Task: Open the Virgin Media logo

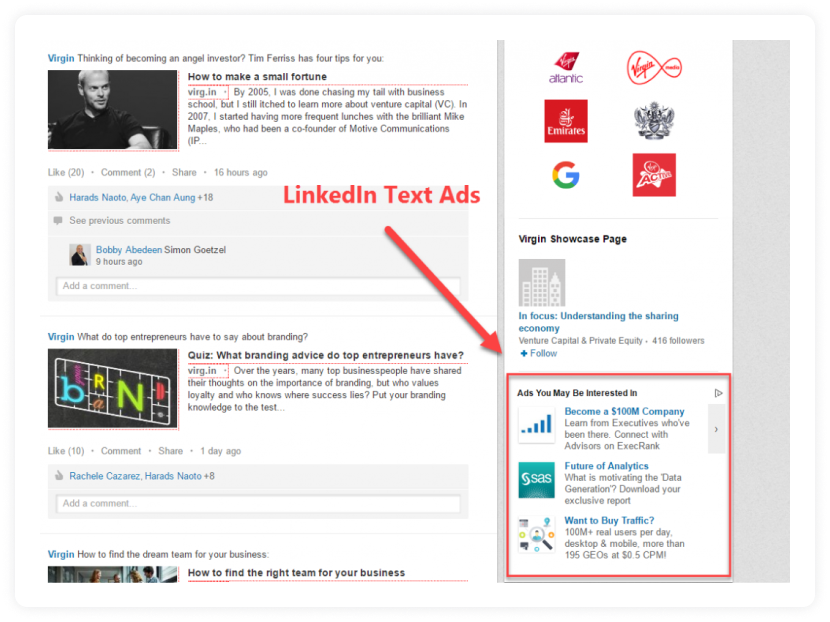Action: coord(654,68)
